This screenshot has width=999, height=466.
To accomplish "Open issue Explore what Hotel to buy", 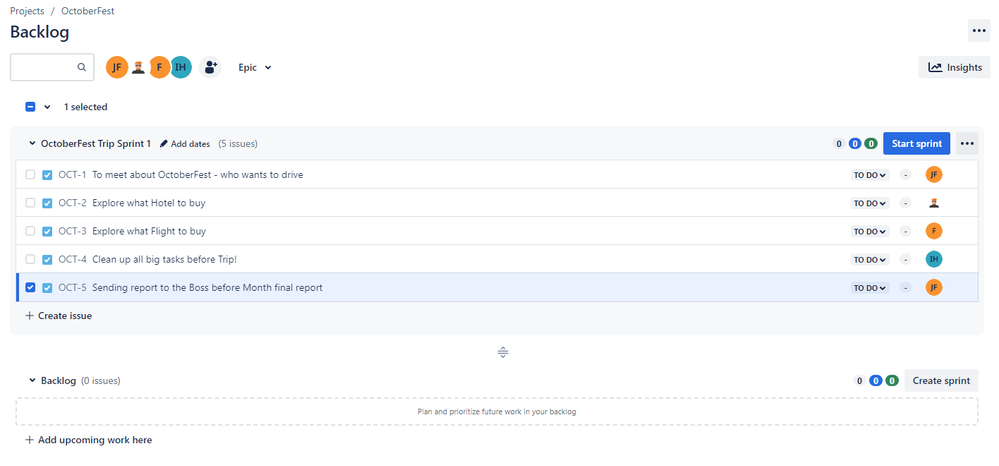I will [x=148, y=203].
